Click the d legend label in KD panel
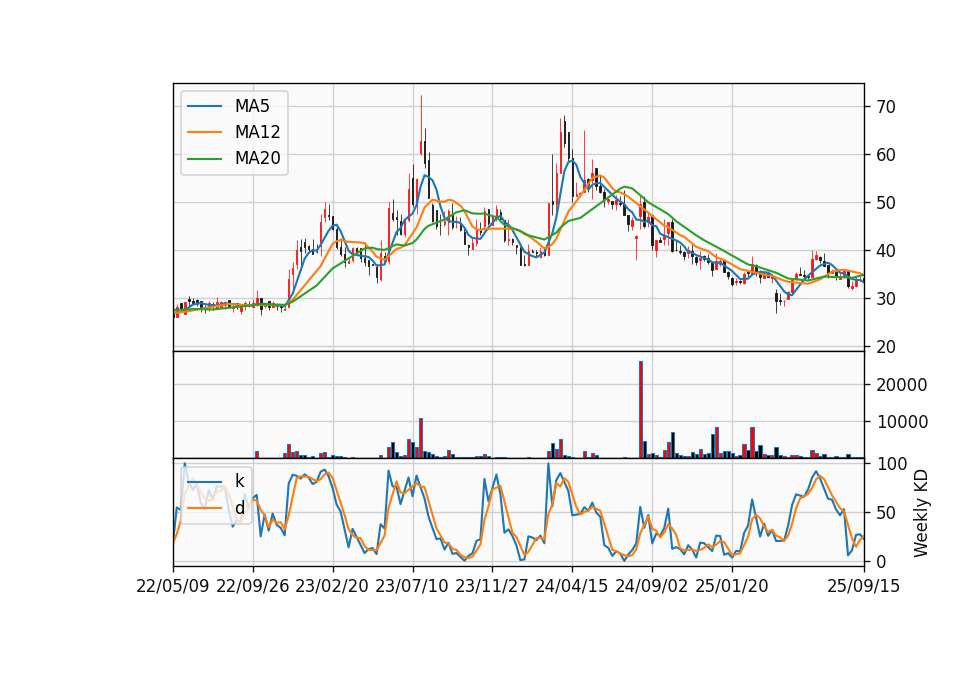This screenshot has height=690, width=960. [239, 508]
